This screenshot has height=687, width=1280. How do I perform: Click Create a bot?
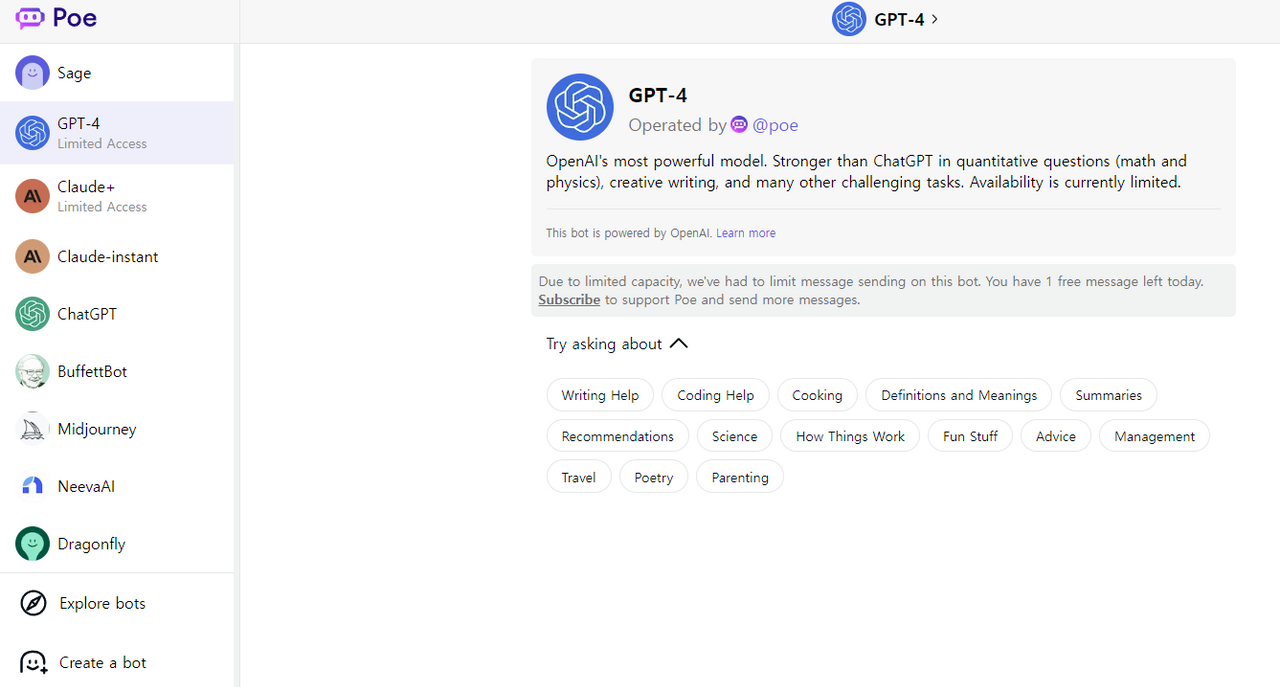[102, 662]
